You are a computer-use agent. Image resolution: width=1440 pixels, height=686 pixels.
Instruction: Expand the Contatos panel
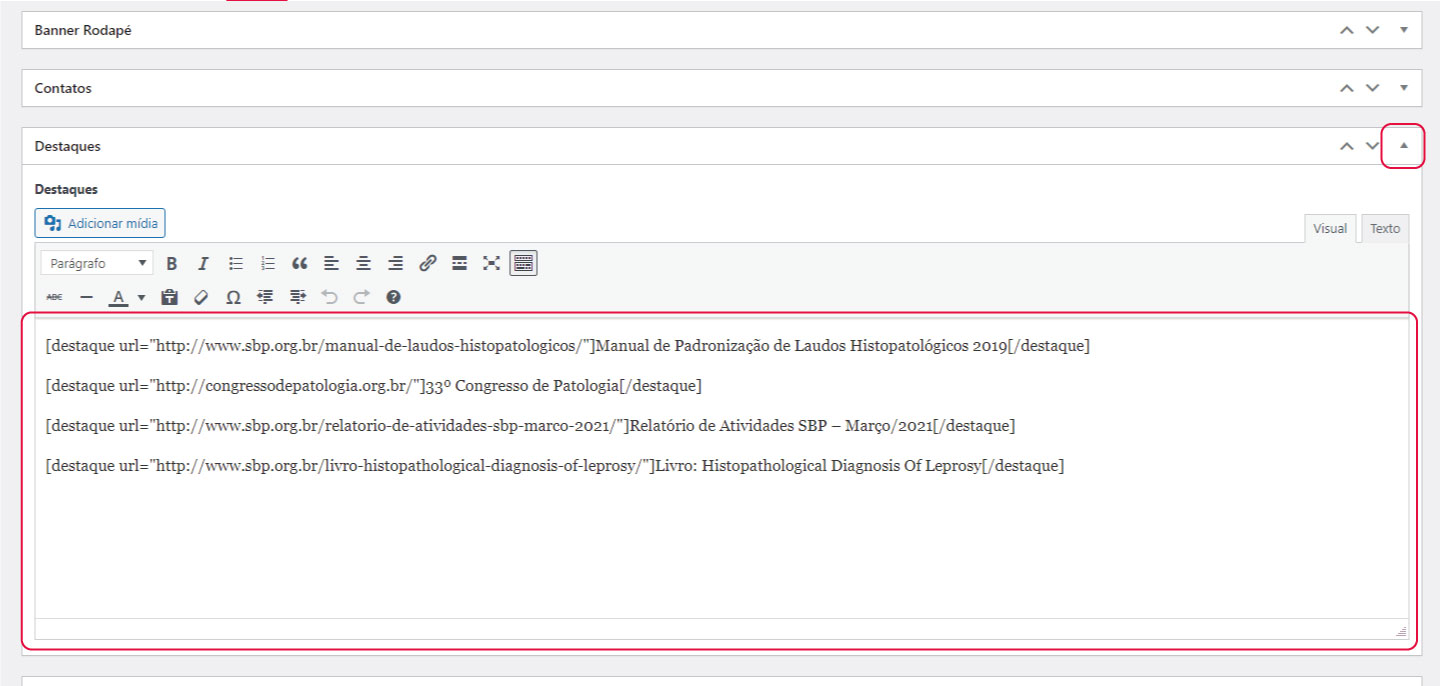click(1403, 88)
